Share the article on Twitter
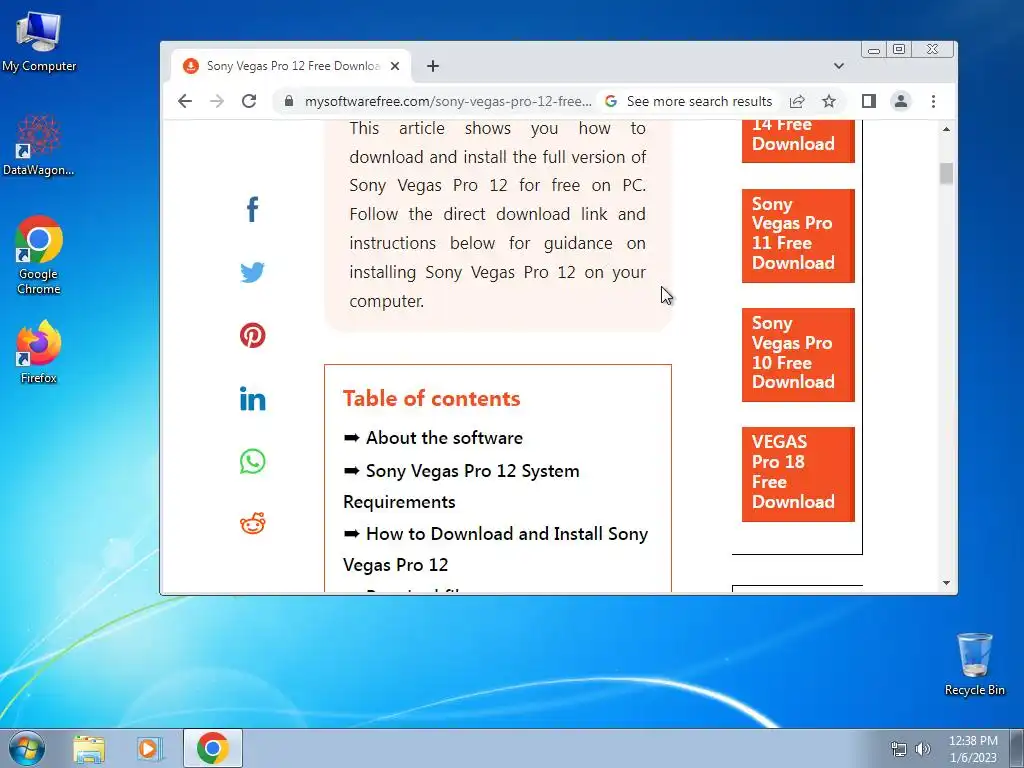 tap(252, 272)
